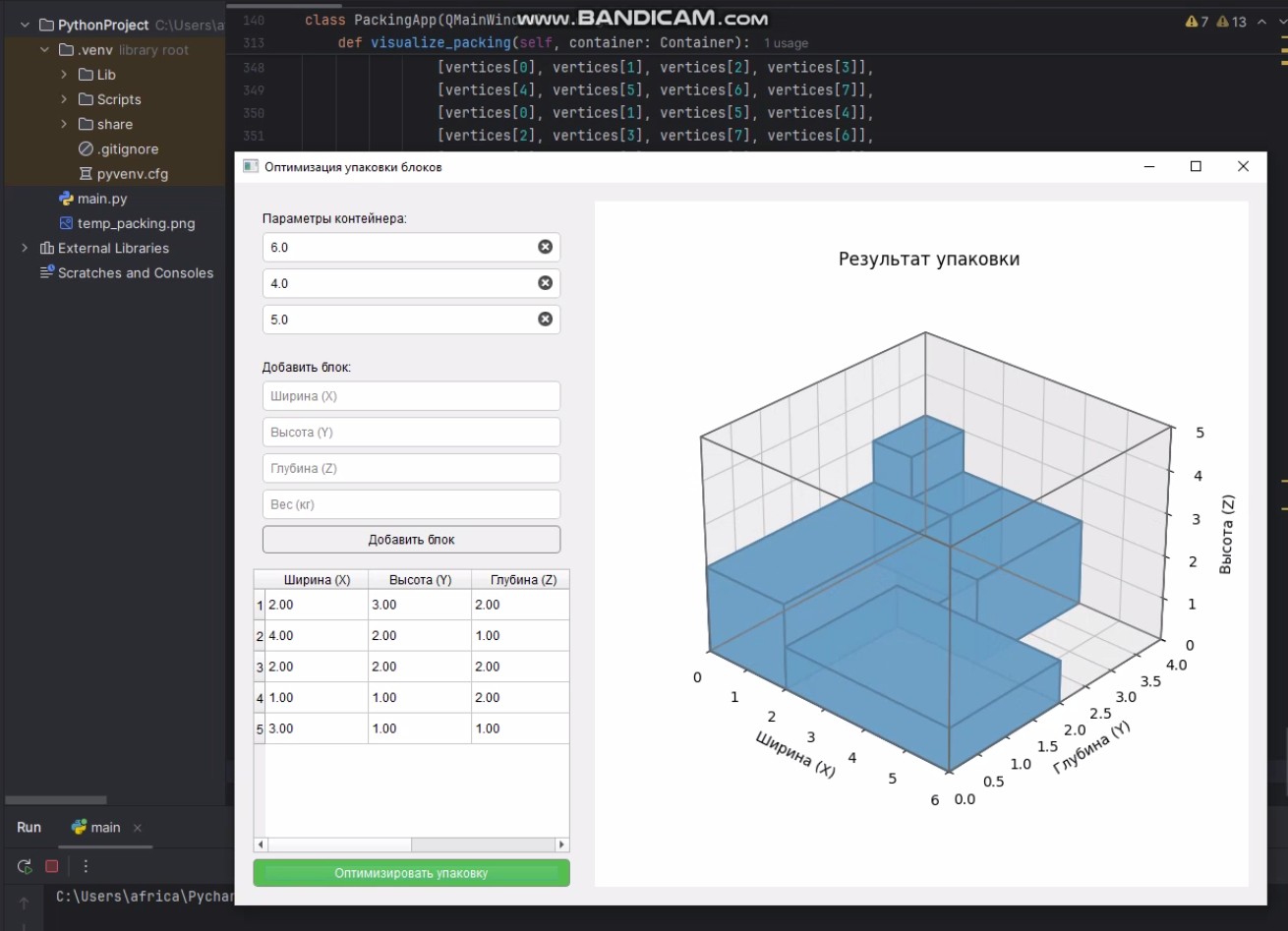Click the Python icon beside main.py
Screen dimensions: 1288x931
click(x=67, y=199)
